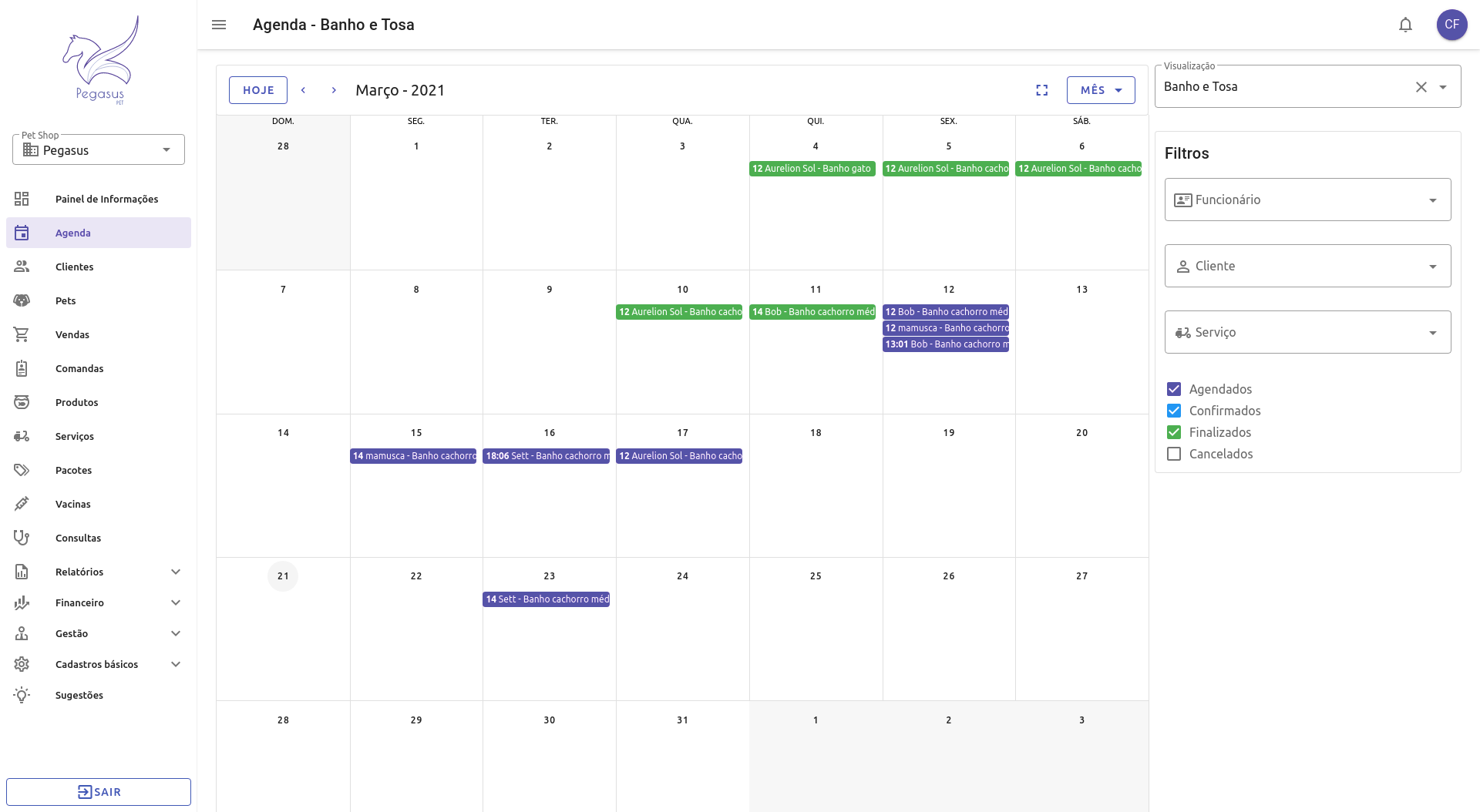This screenshot has width=1480, height=812.
Task: Toggle the Finalizados checkbox
Action: pos(1174,432)
